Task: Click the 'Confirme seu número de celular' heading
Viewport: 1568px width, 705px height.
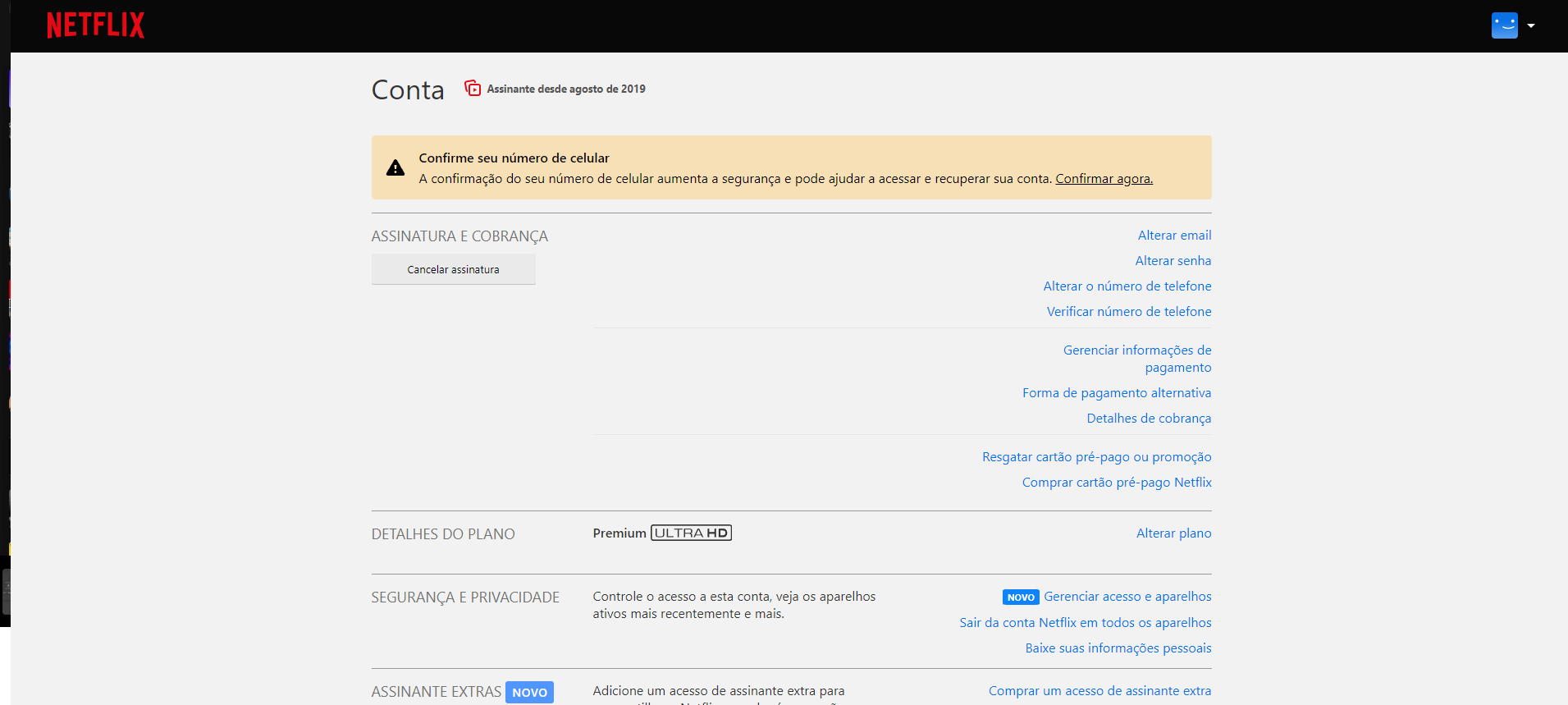Action: coord(514,158)
